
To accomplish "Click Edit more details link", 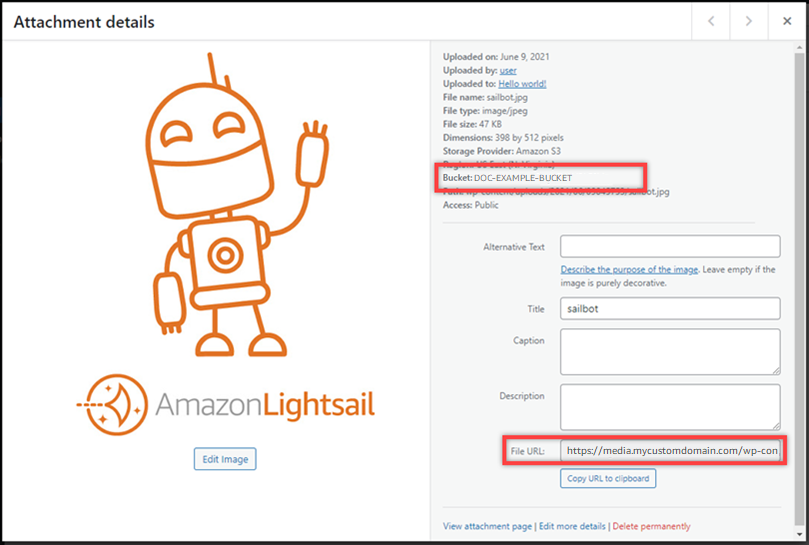I will [573, 526].
